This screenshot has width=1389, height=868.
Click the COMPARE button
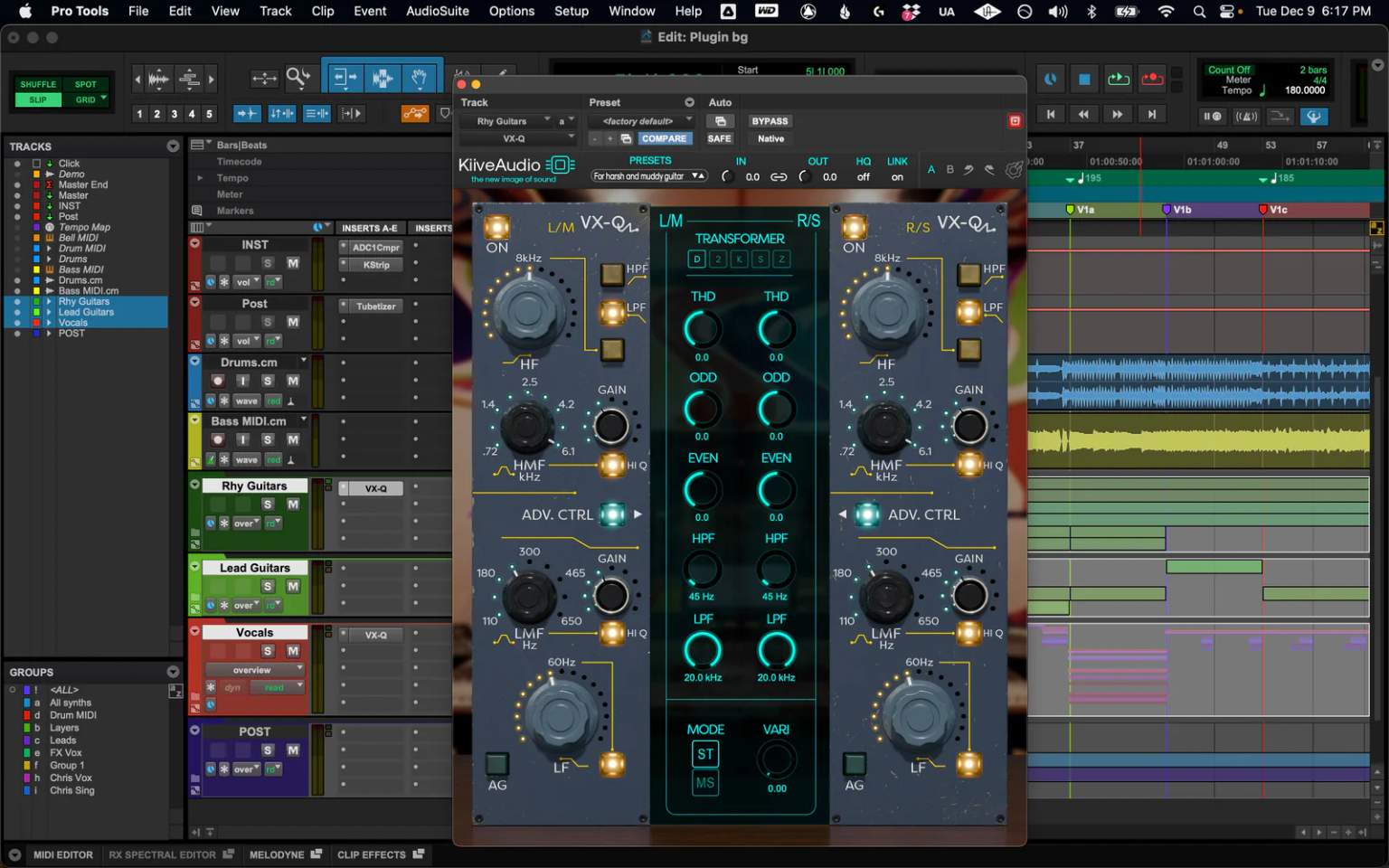click(x=665, y=138)
